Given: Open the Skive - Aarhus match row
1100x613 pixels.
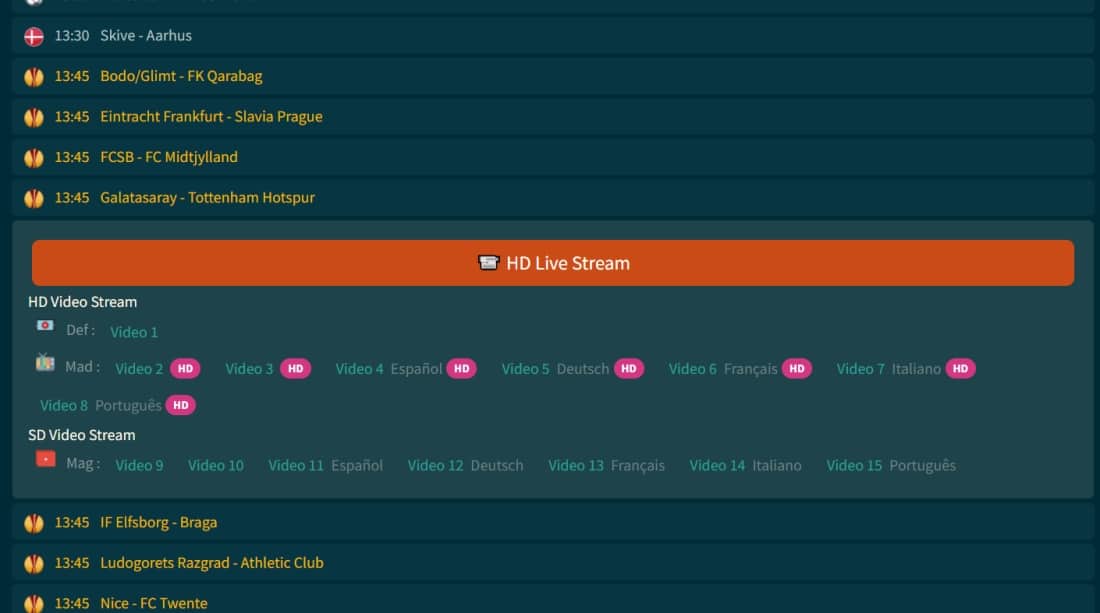Looking at the screenshot, I should tap(553, 36).
